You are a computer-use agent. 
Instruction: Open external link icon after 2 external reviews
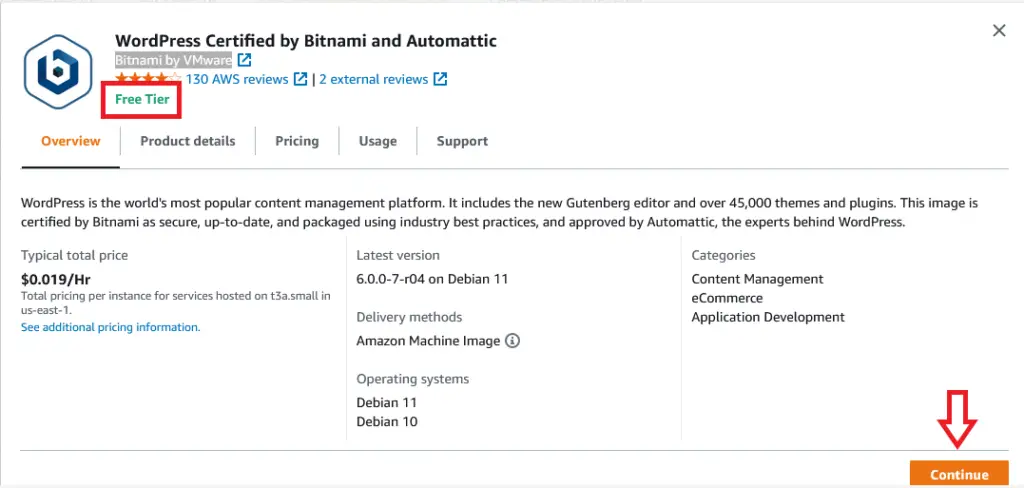pyautogui.click(x=441, y=79)
